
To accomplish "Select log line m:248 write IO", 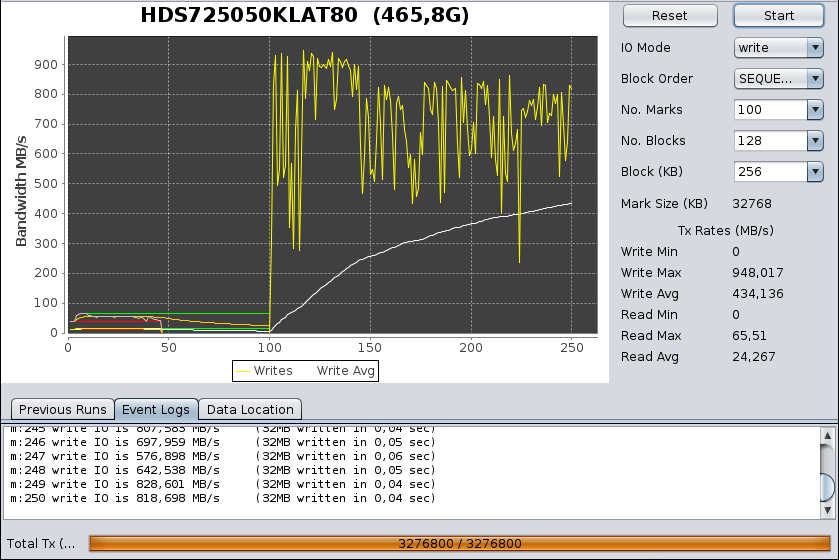I will pos(223,470).
